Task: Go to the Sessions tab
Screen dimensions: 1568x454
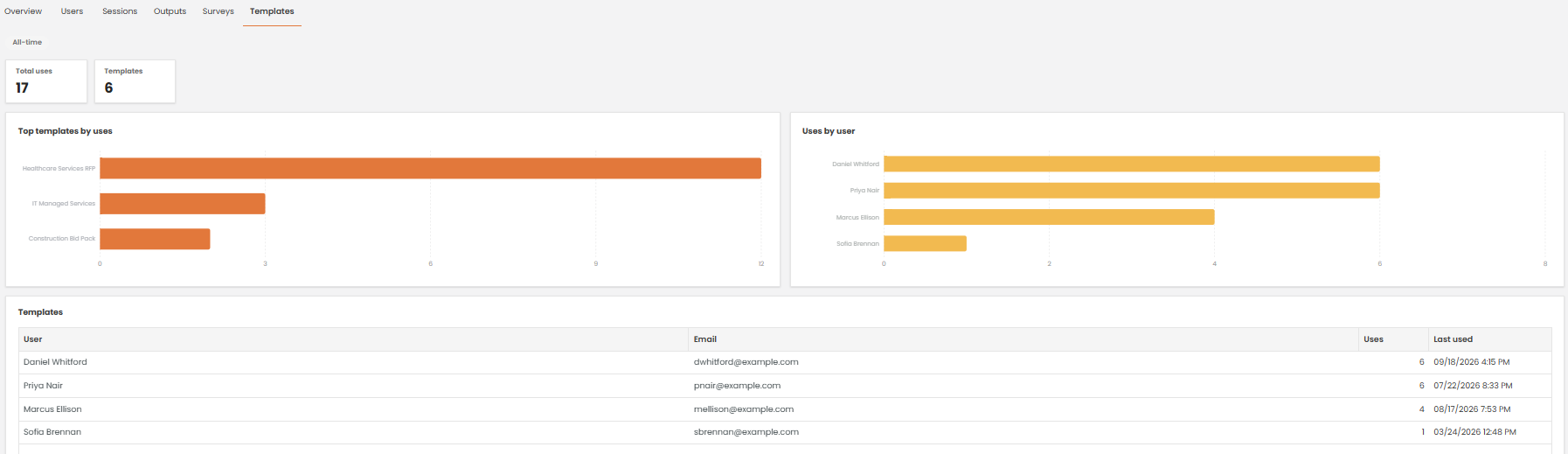Action: pyautogui.click(x=120, y=11)
